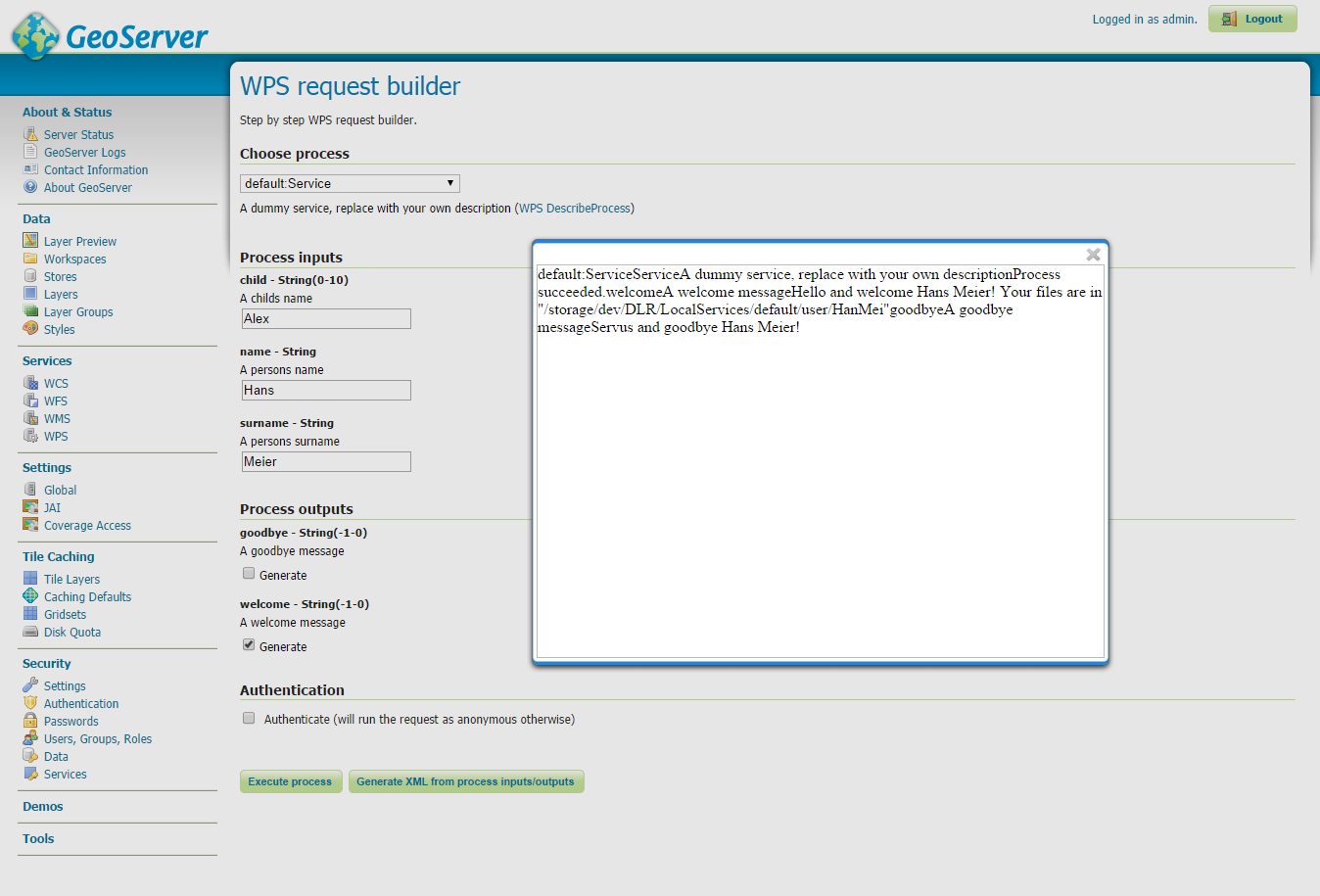Click Generate XML from process inputs/outputs
The image size is (1320, 896).
[x=466, y=781]
